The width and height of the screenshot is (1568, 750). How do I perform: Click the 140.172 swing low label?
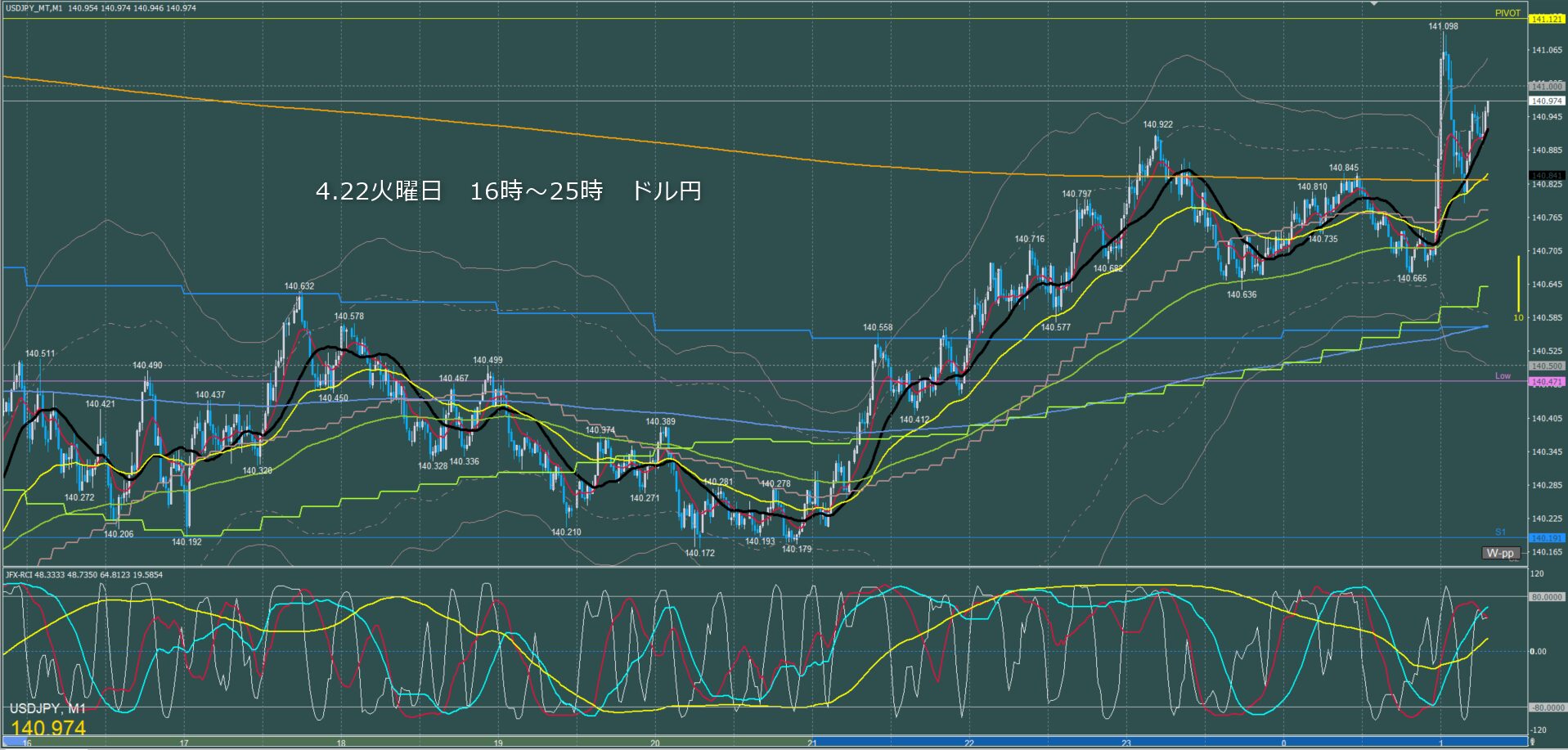699,553
